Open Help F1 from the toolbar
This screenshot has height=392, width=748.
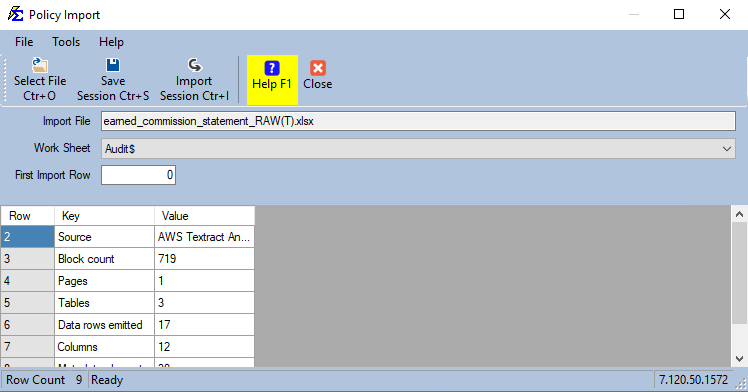tap(272, 80)
